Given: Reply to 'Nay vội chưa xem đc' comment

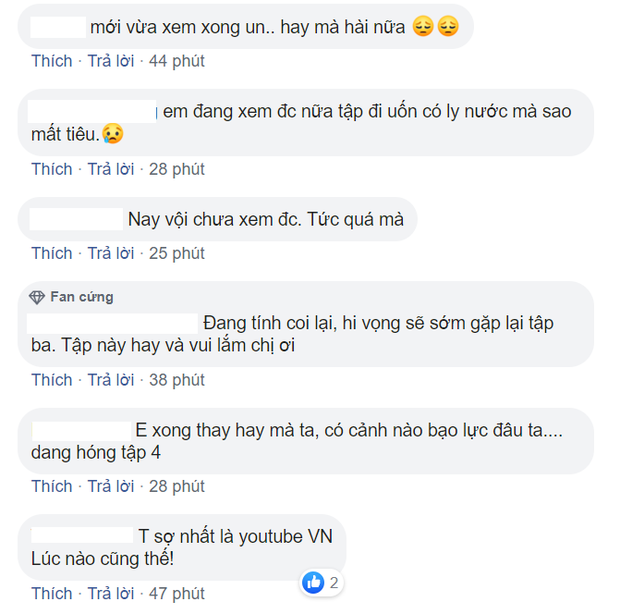Looking at the screenshot, I should click(x=111, y=253).
